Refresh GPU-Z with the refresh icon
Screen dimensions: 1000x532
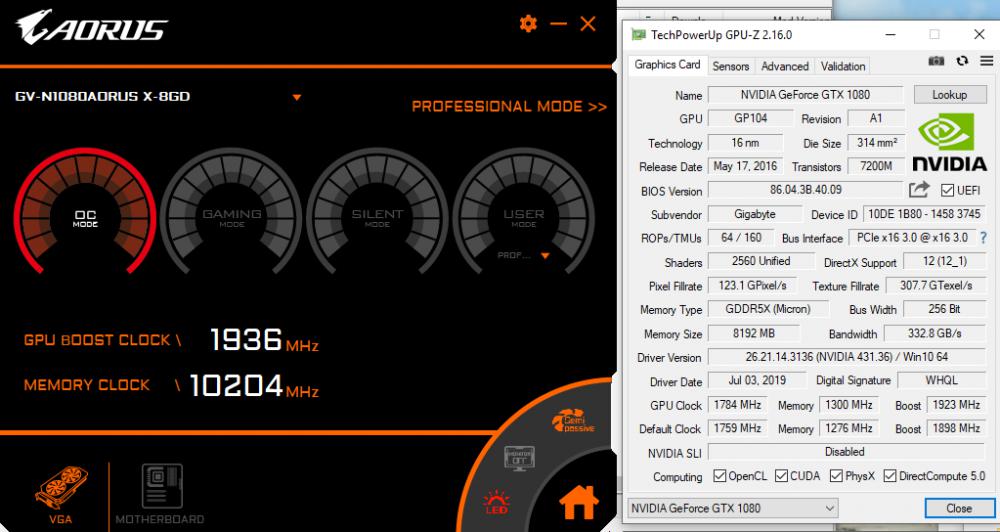962,61
